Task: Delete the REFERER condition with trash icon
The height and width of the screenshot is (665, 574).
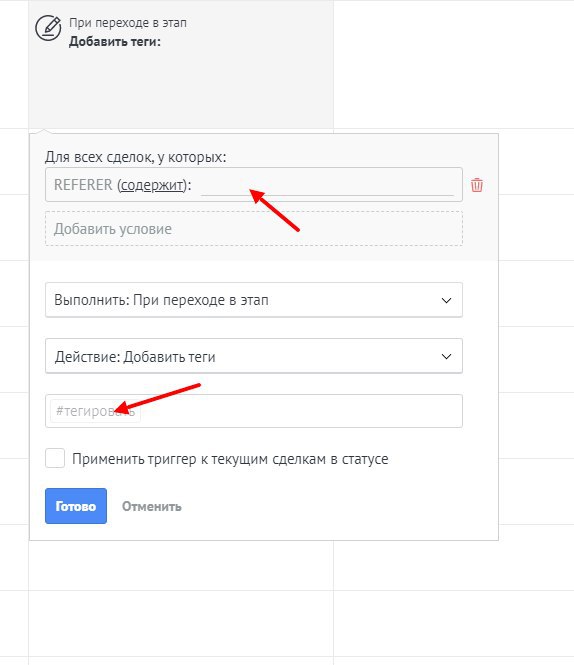Action: (x=476, y=185)
